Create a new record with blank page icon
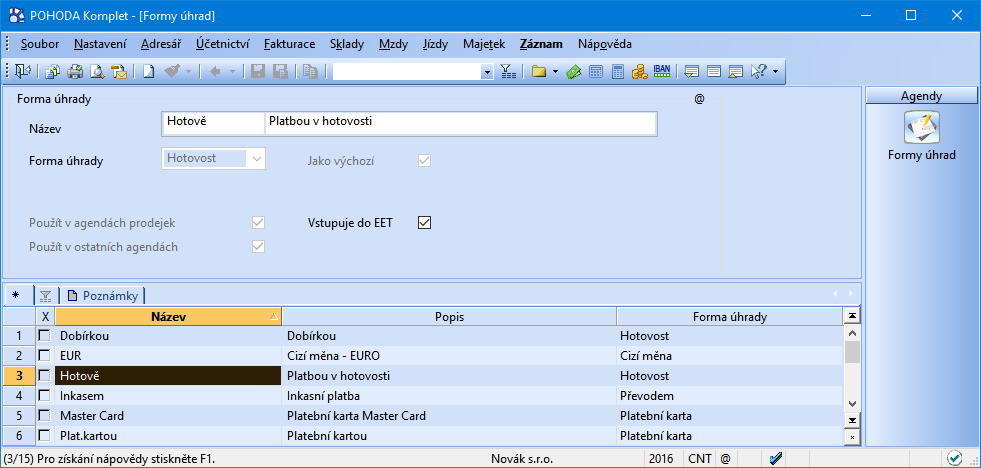 tap(148, 72)
